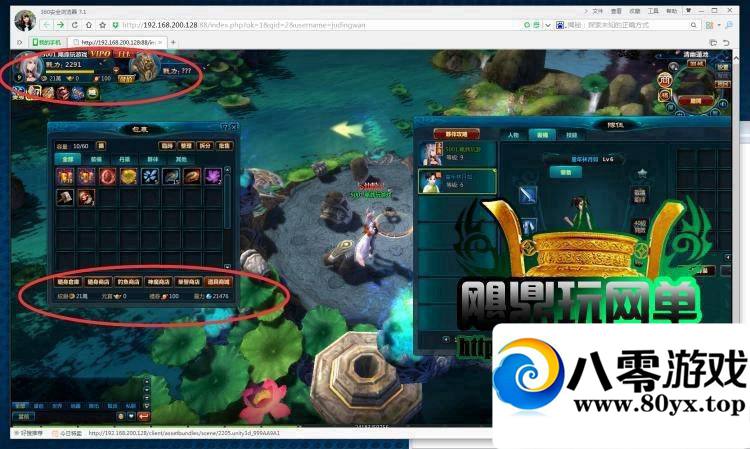750x449 pixels.
Task: Open the Baidu paw search engine icon
Action: click(560, 25)
